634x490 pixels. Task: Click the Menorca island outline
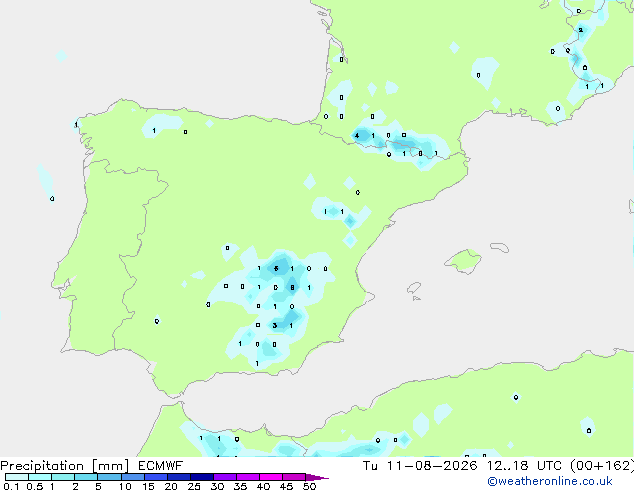pyautogui.click(x=500, y=247)
